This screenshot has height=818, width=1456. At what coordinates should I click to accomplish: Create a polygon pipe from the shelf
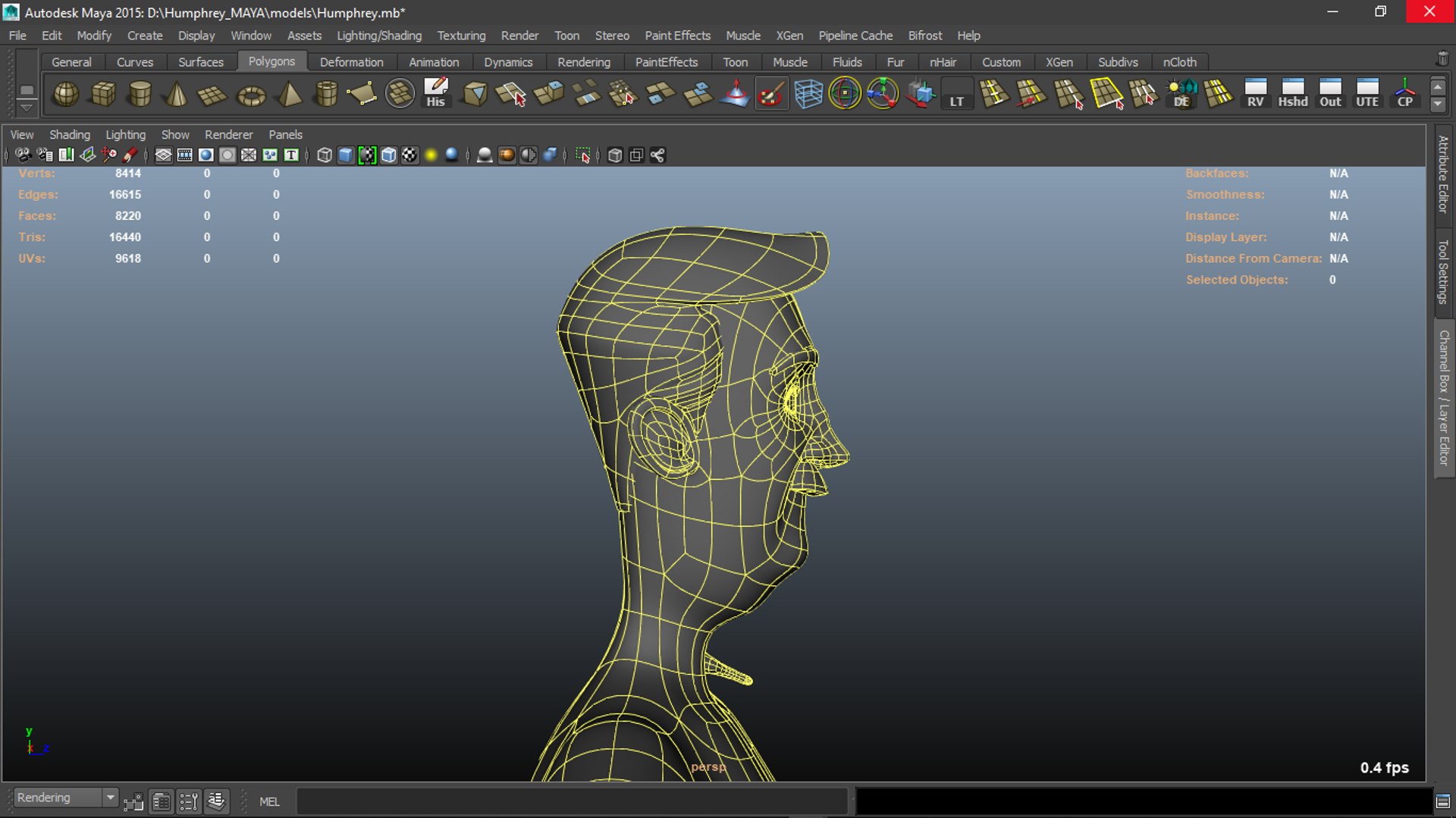click(x=326, y=94)
